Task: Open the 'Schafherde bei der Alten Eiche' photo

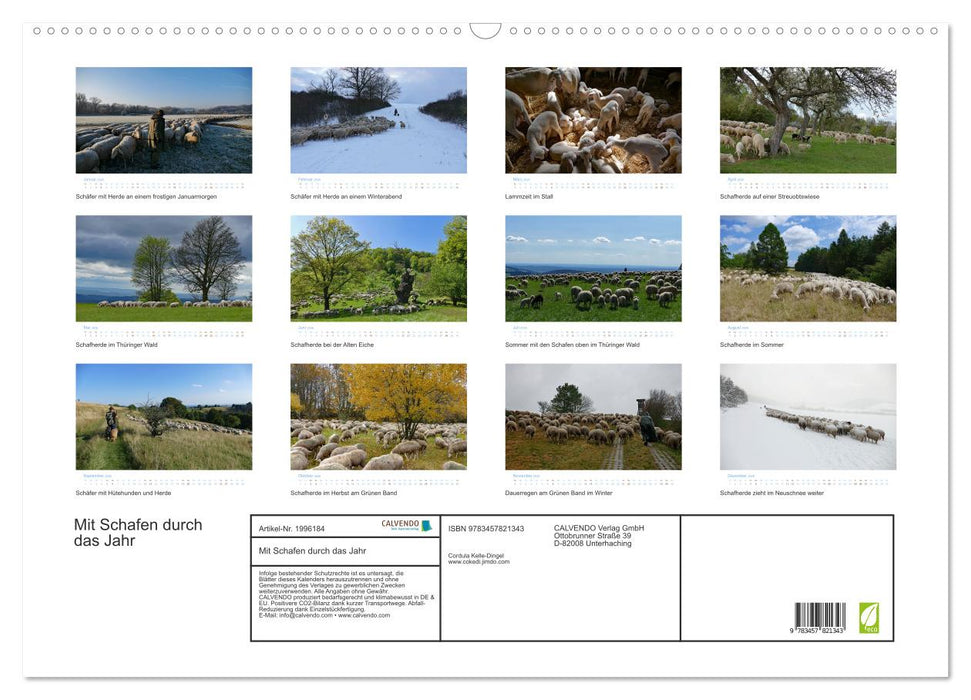Action: (x=378, y=268)
